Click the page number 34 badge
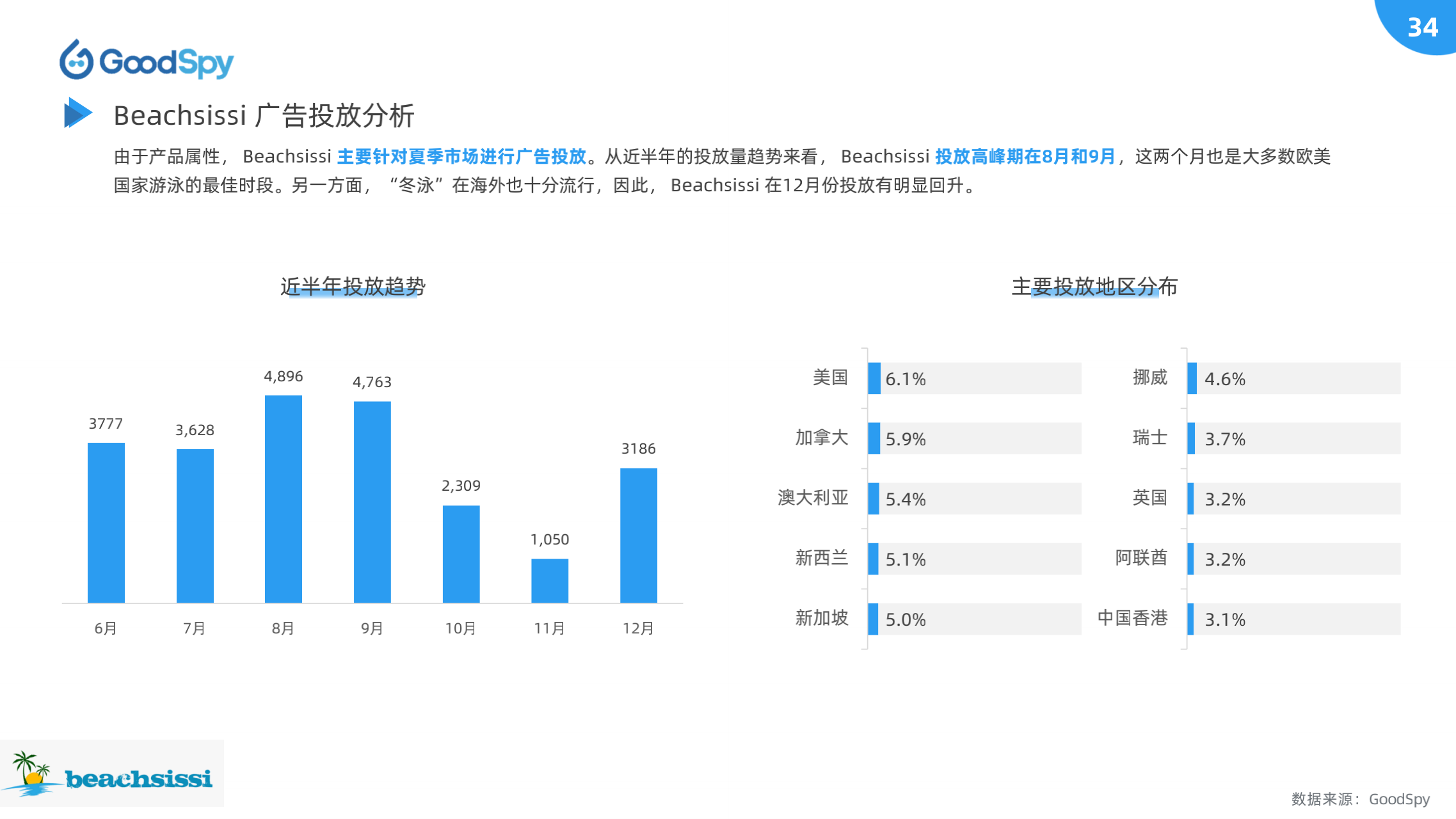Screen dimensions: 1456x819 [x=1422, y=27]
